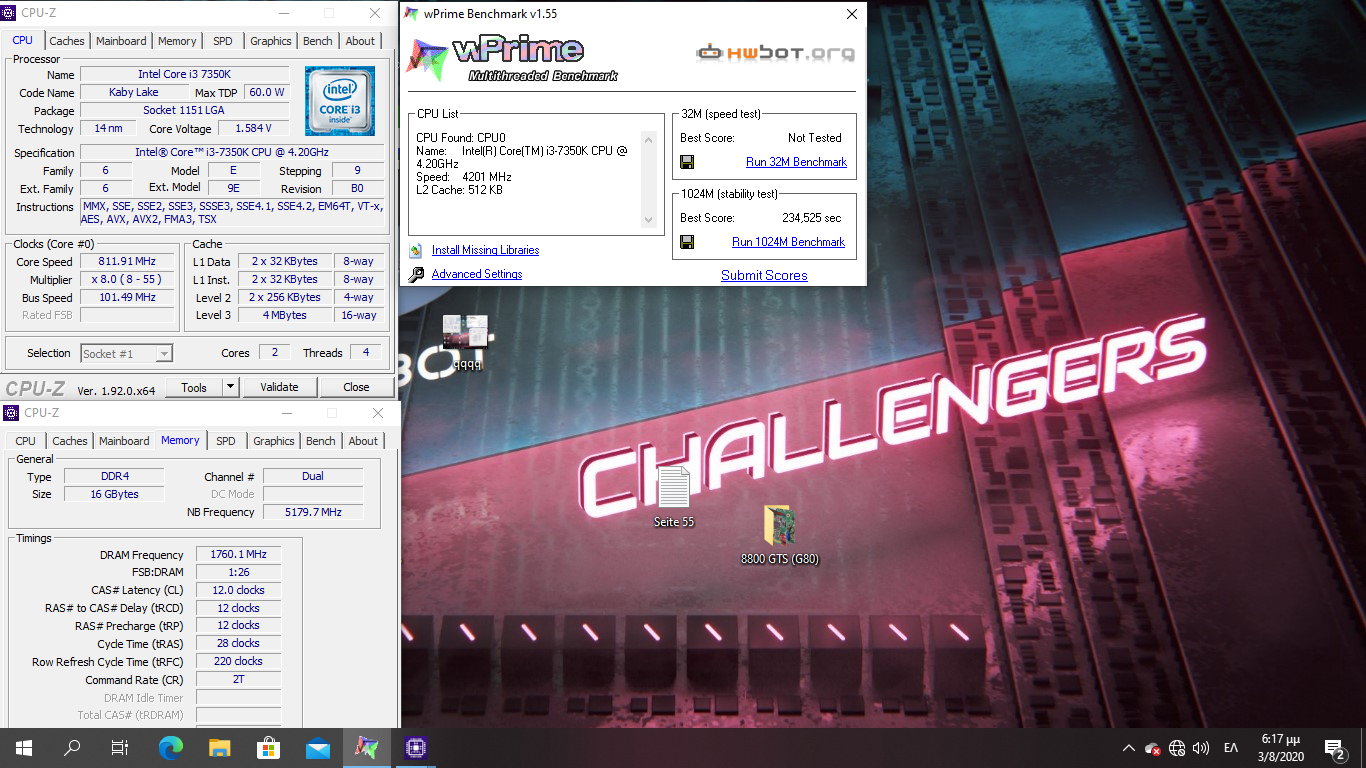
Task: Open File Explorer from taskbar
Action: coord(220,747)
